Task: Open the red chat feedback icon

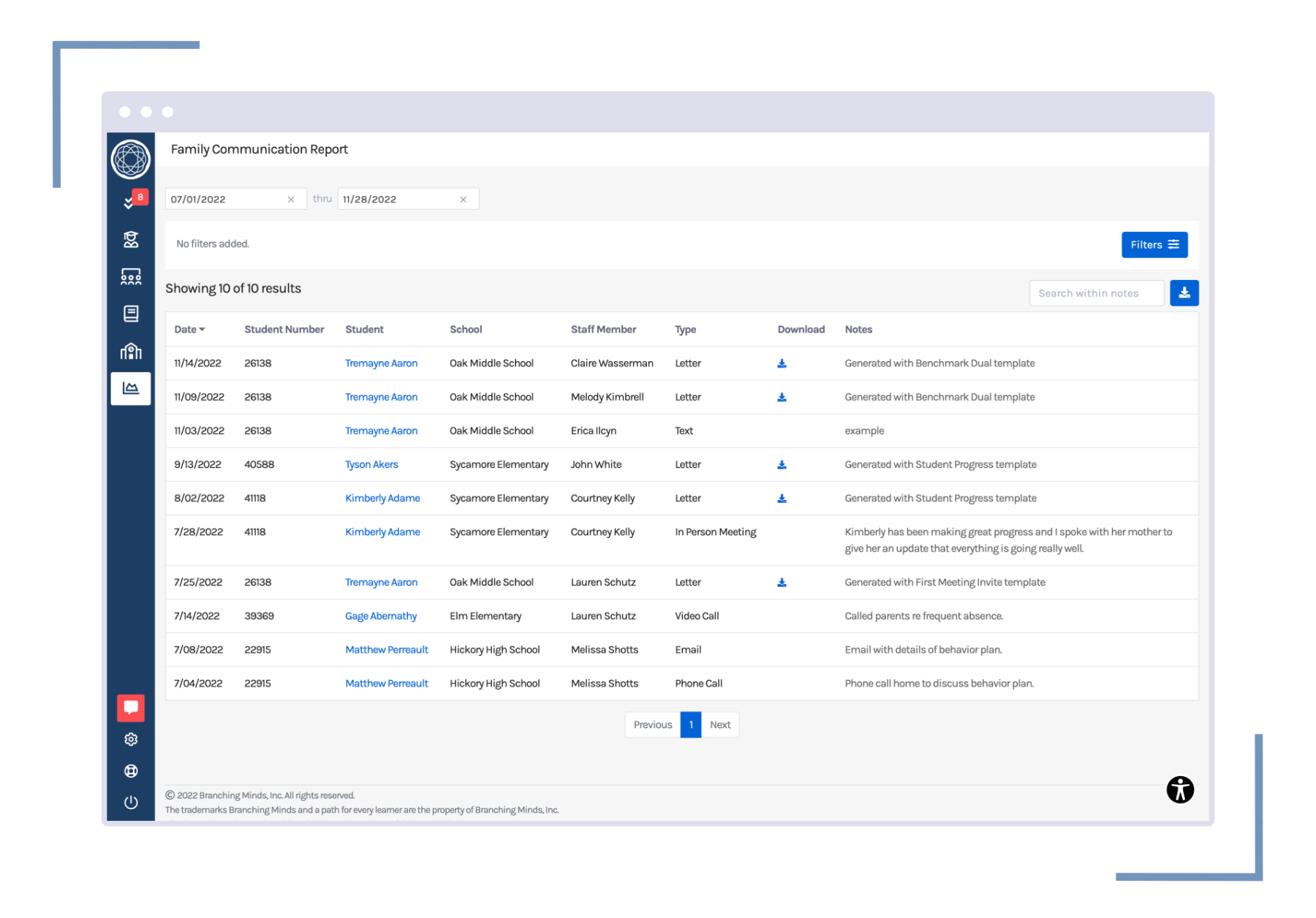Action: [x=131, y=708]
